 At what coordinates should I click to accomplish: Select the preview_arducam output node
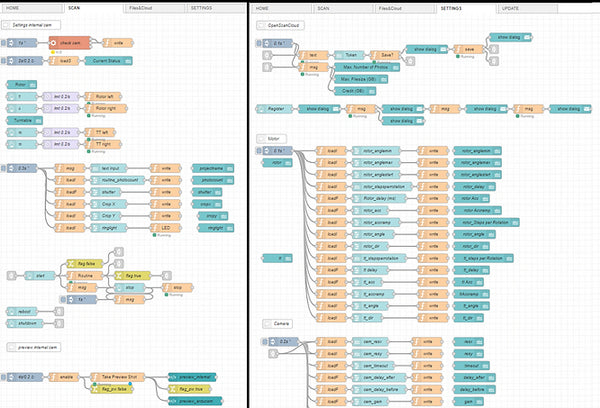[x=195, y=400]
